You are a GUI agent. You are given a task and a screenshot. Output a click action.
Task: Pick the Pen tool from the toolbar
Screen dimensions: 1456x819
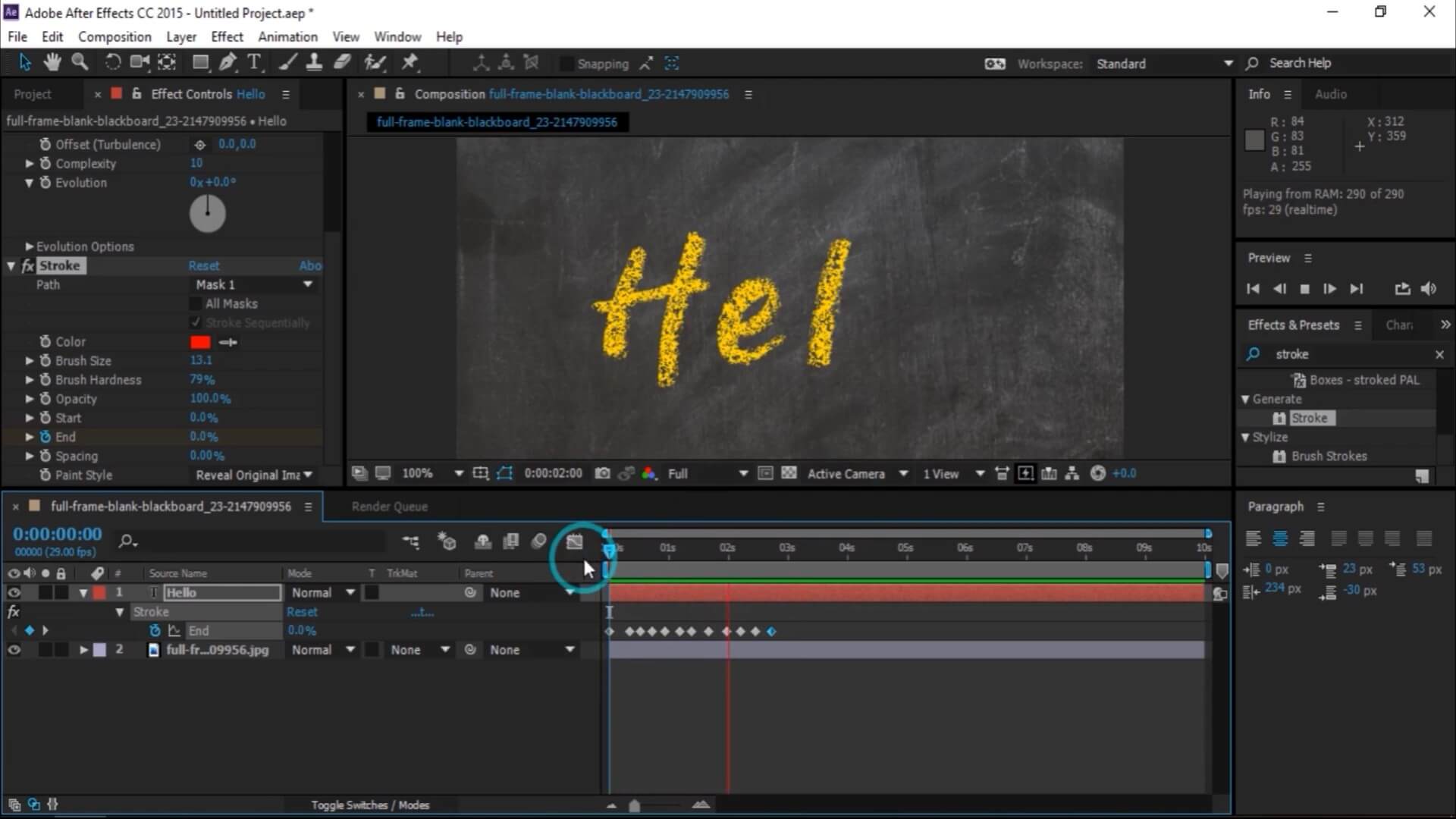[x=227, y=62]
